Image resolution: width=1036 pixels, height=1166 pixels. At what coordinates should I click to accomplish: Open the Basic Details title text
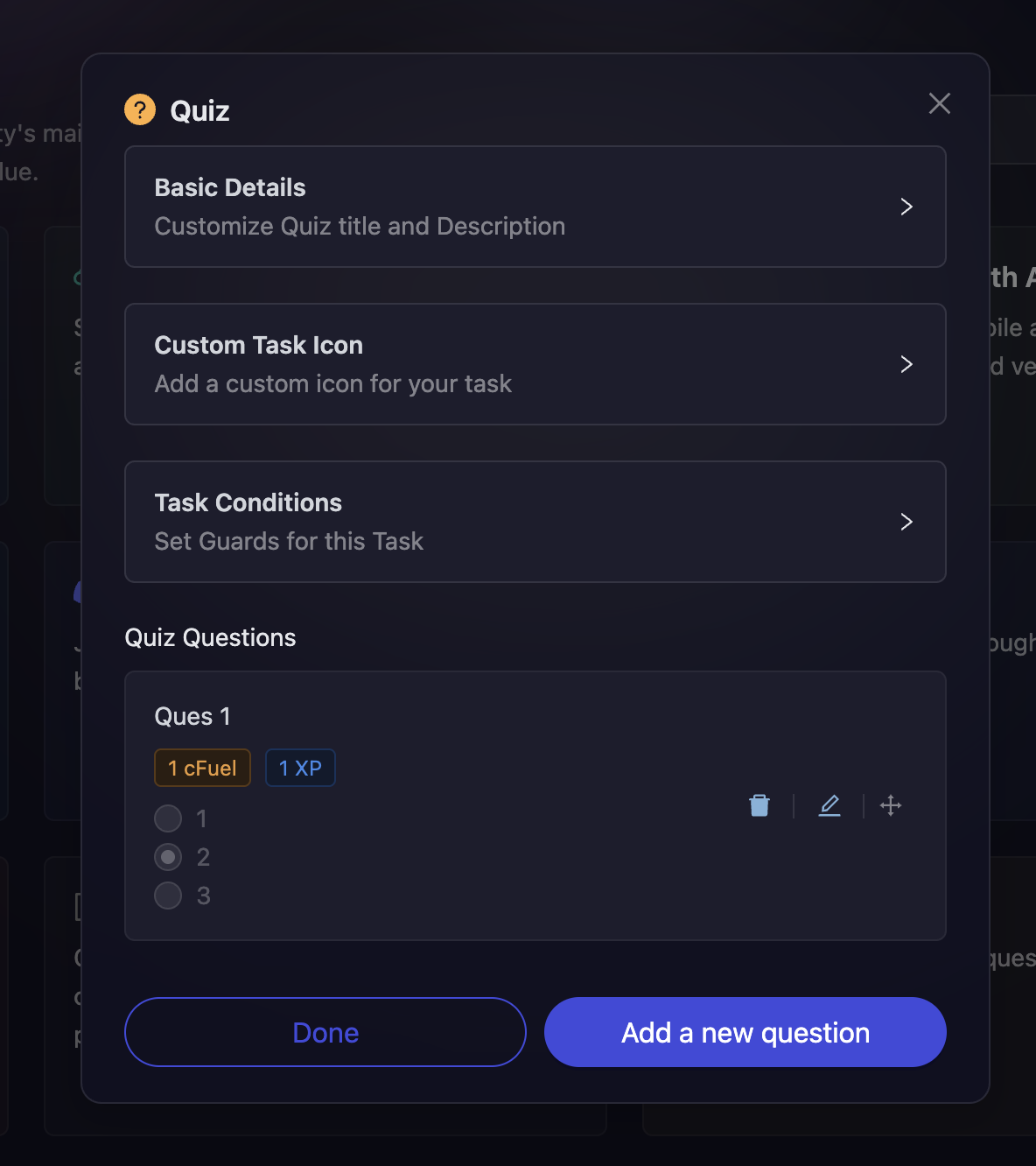pos(230,187)
